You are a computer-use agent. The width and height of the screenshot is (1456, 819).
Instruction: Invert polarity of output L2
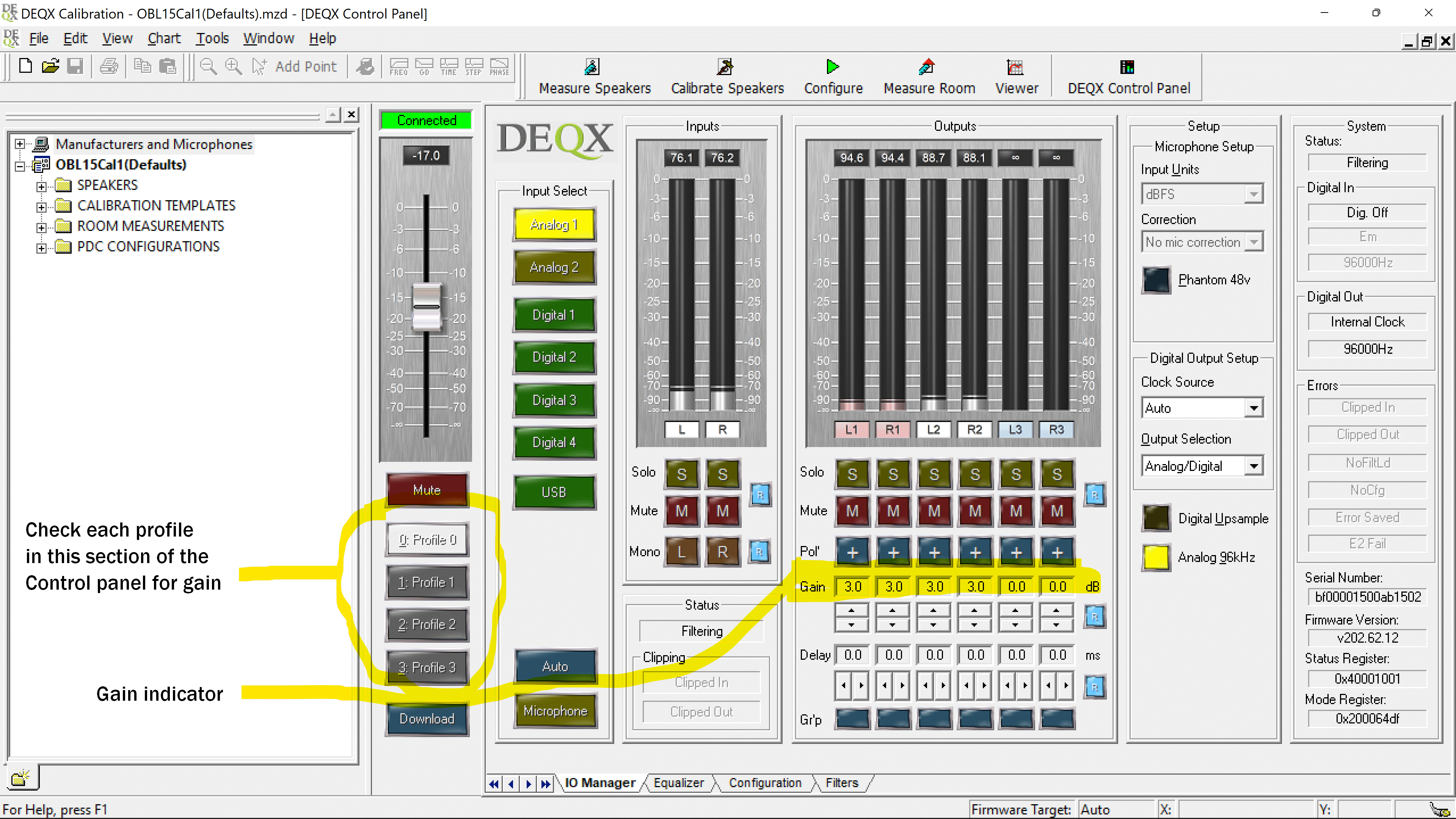[934, 552]
